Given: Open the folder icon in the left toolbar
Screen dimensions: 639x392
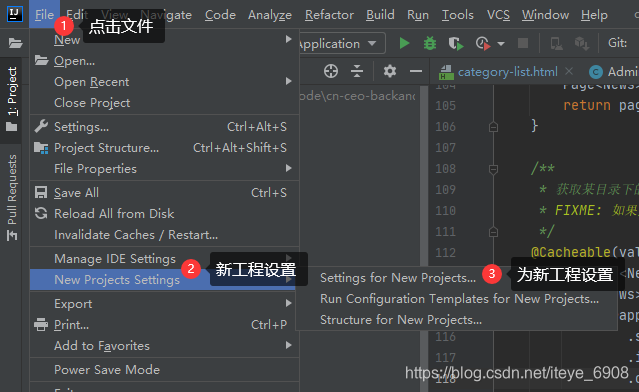Looking at the screenshot, I should pyautogui.click(x=15, y=43).
